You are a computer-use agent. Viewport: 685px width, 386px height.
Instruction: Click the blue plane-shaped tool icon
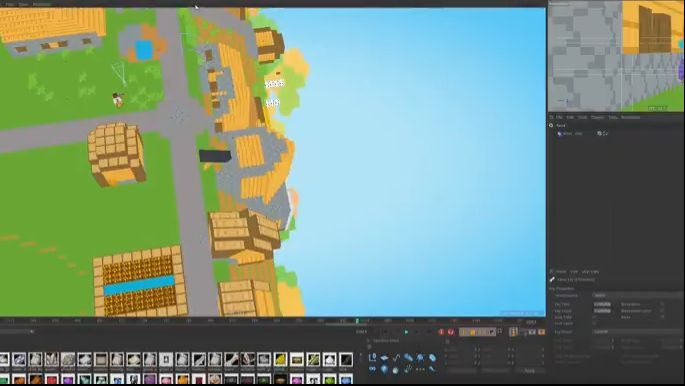(x=384, y=357)
